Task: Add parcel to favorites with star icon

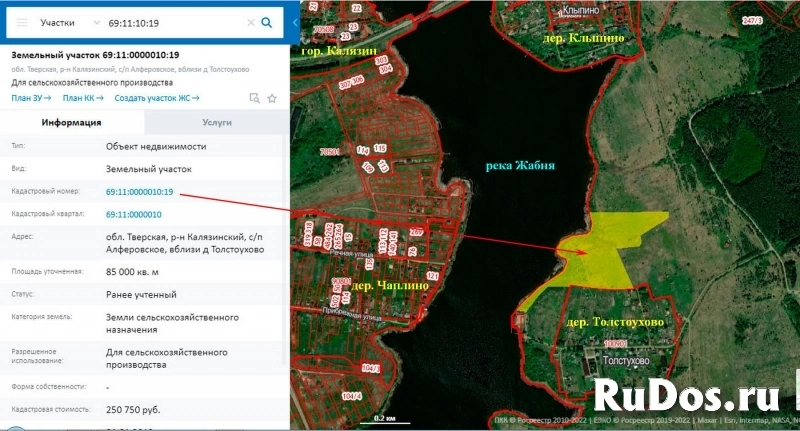Action: coord(272,98)
